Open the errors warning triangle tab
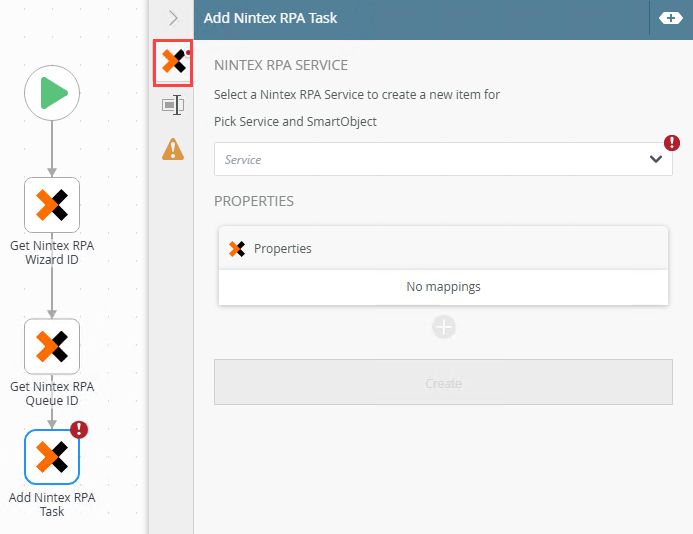Screen dimensions: 693x534 (x=173, y=149)
